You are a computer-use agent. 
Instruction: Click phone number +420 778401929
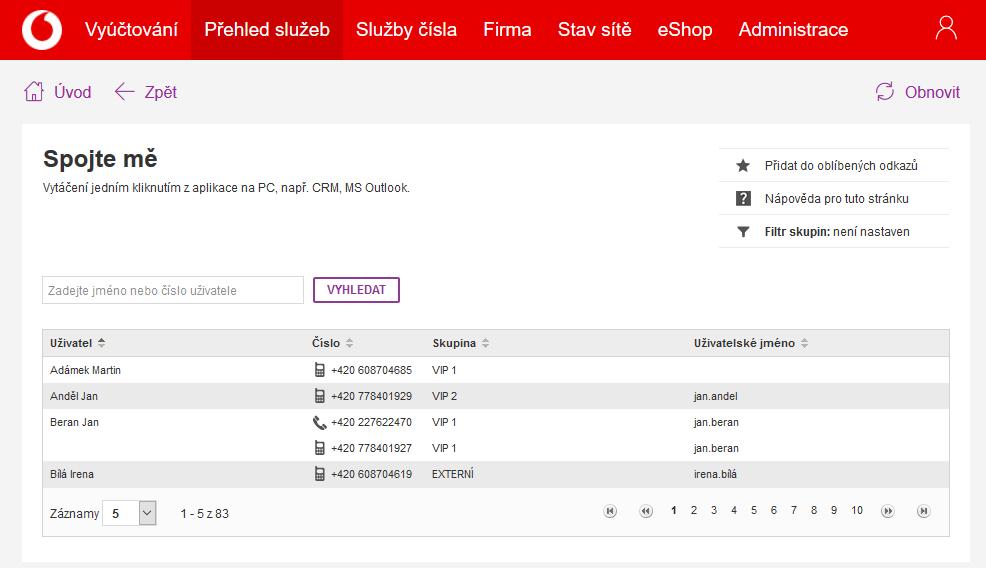(372, 396)
